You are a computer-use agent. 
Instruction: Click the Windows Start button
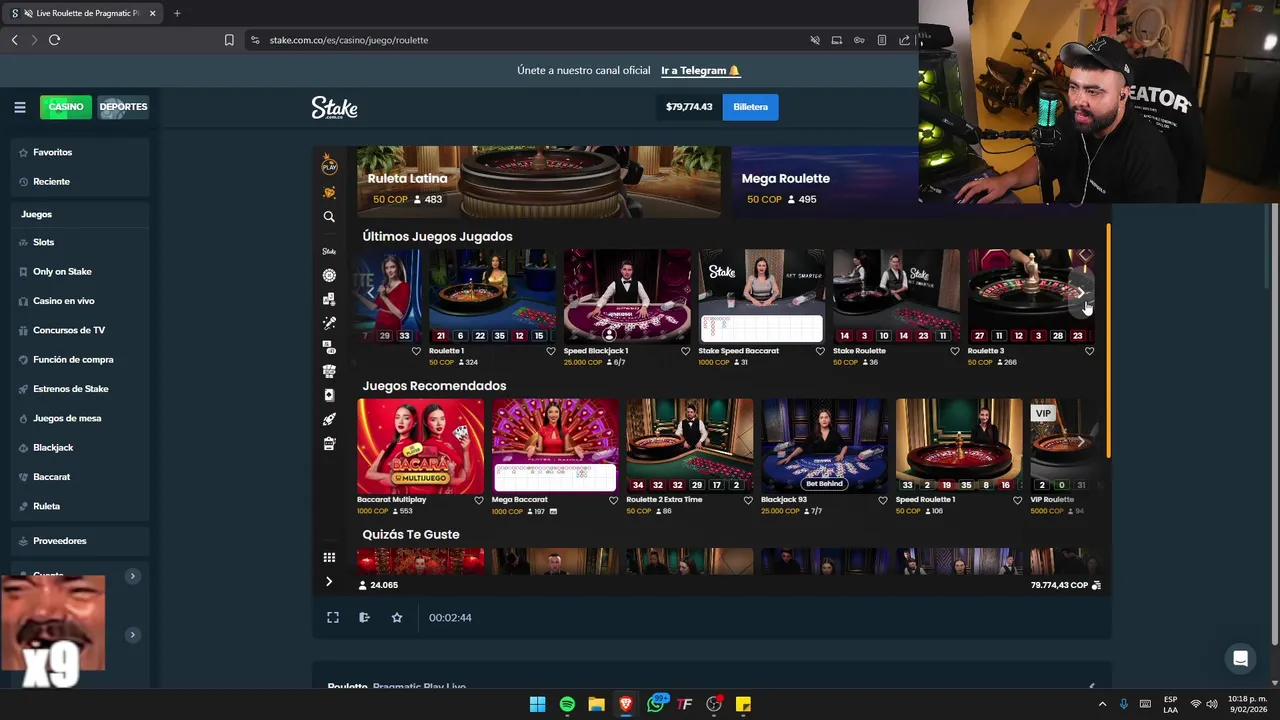tap(537, 704)
